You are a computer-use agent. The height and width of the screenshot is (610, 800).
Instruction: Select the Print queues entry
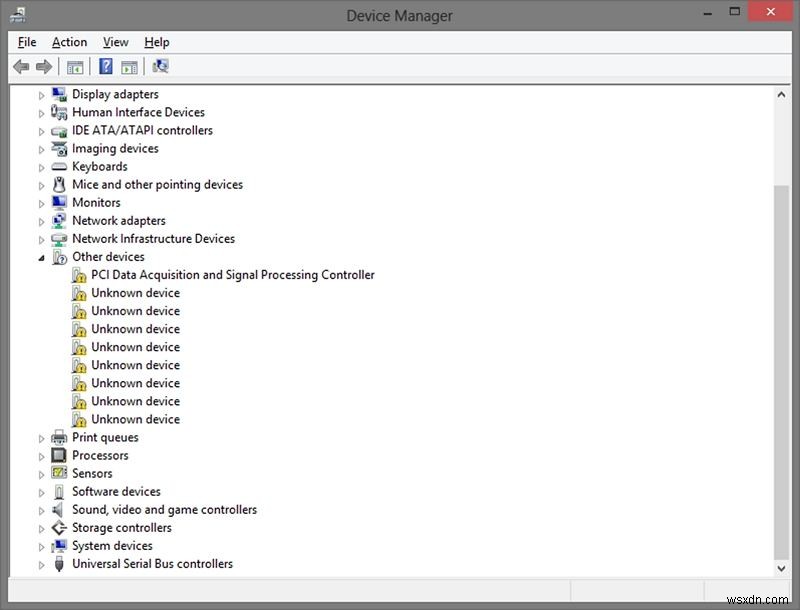click(x=105, y=437)
